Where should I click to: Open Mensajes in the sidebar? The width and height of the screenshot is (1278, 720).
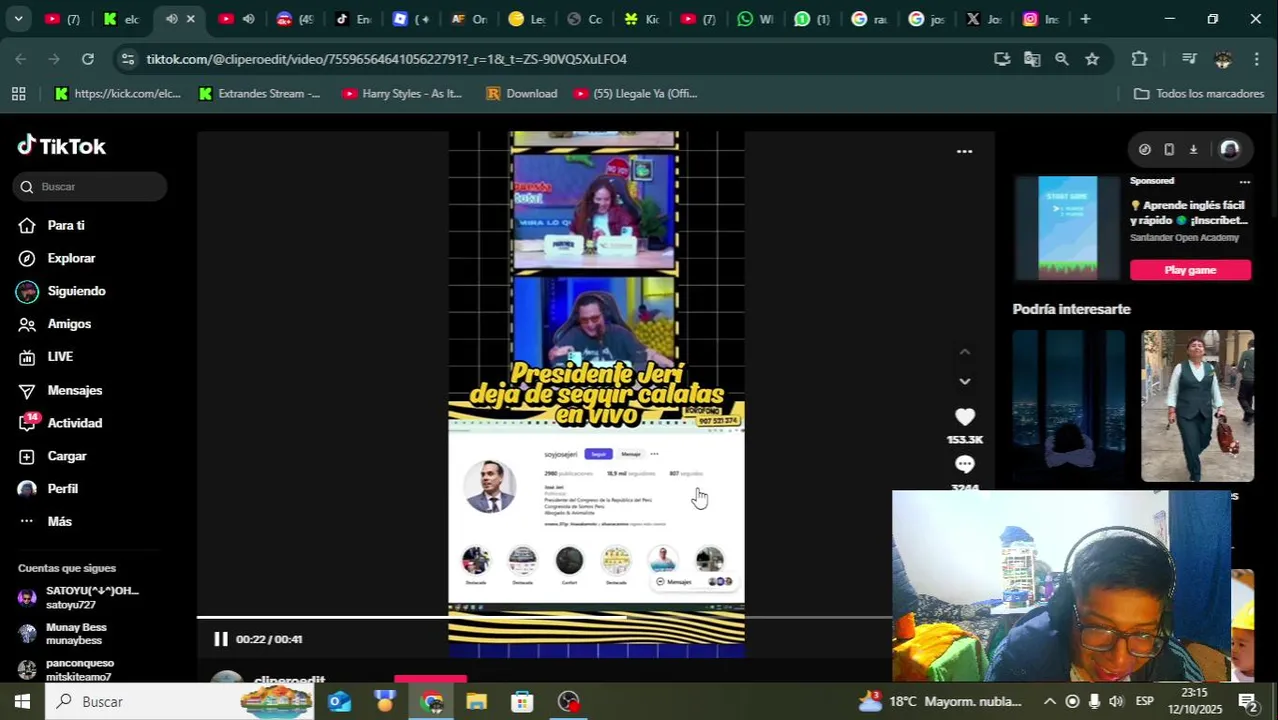pos(74,390)
